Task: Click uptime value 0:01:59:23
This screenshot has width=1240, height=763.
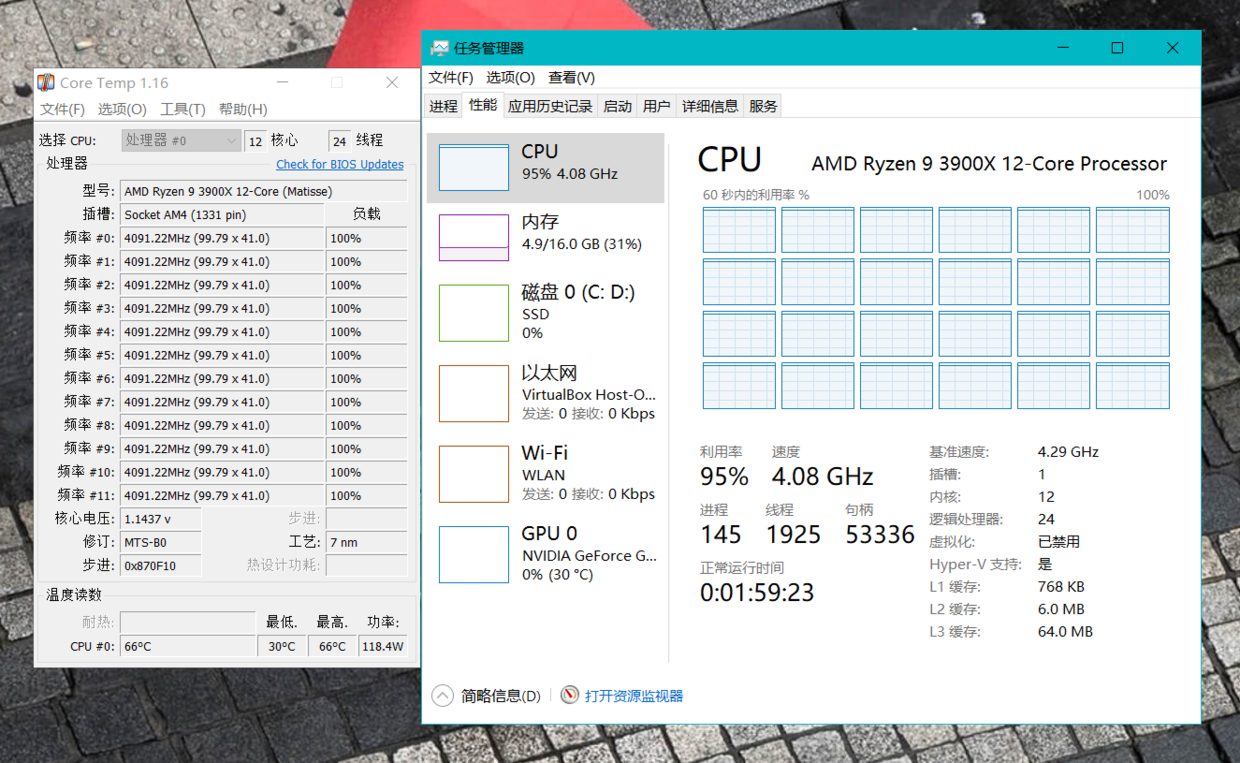Action: 757,592
